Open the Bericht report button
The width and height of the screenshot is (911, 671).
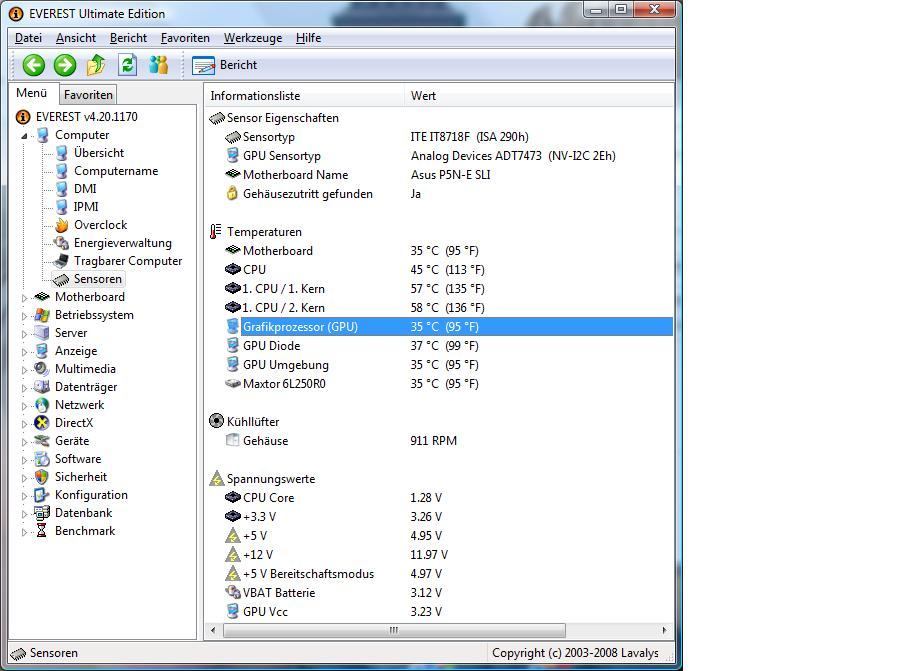click(225, 65)
